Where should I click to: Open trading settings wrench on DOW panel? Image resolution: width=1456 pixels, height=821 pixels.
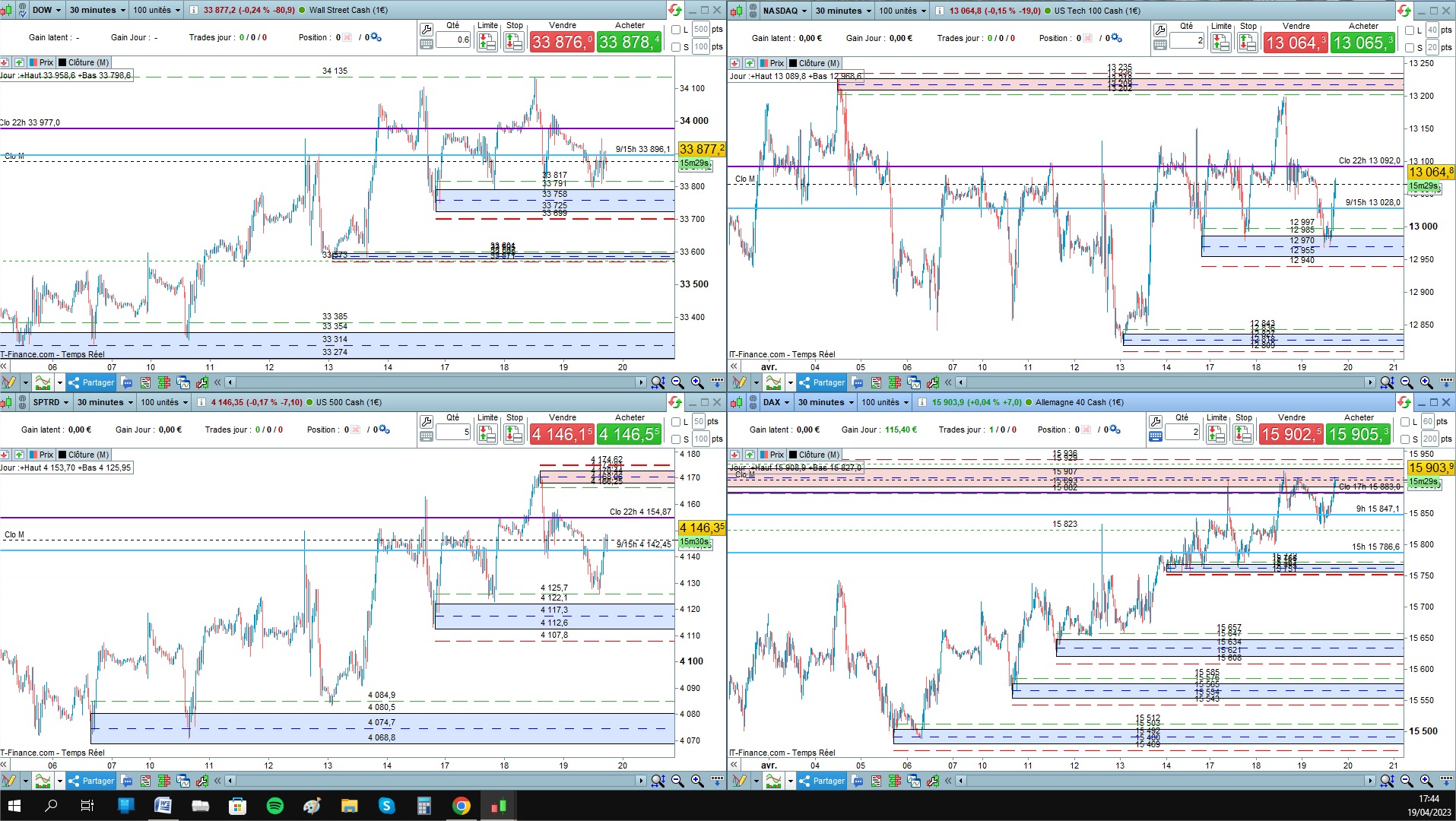pyautogui.click(x=427, y=30)
